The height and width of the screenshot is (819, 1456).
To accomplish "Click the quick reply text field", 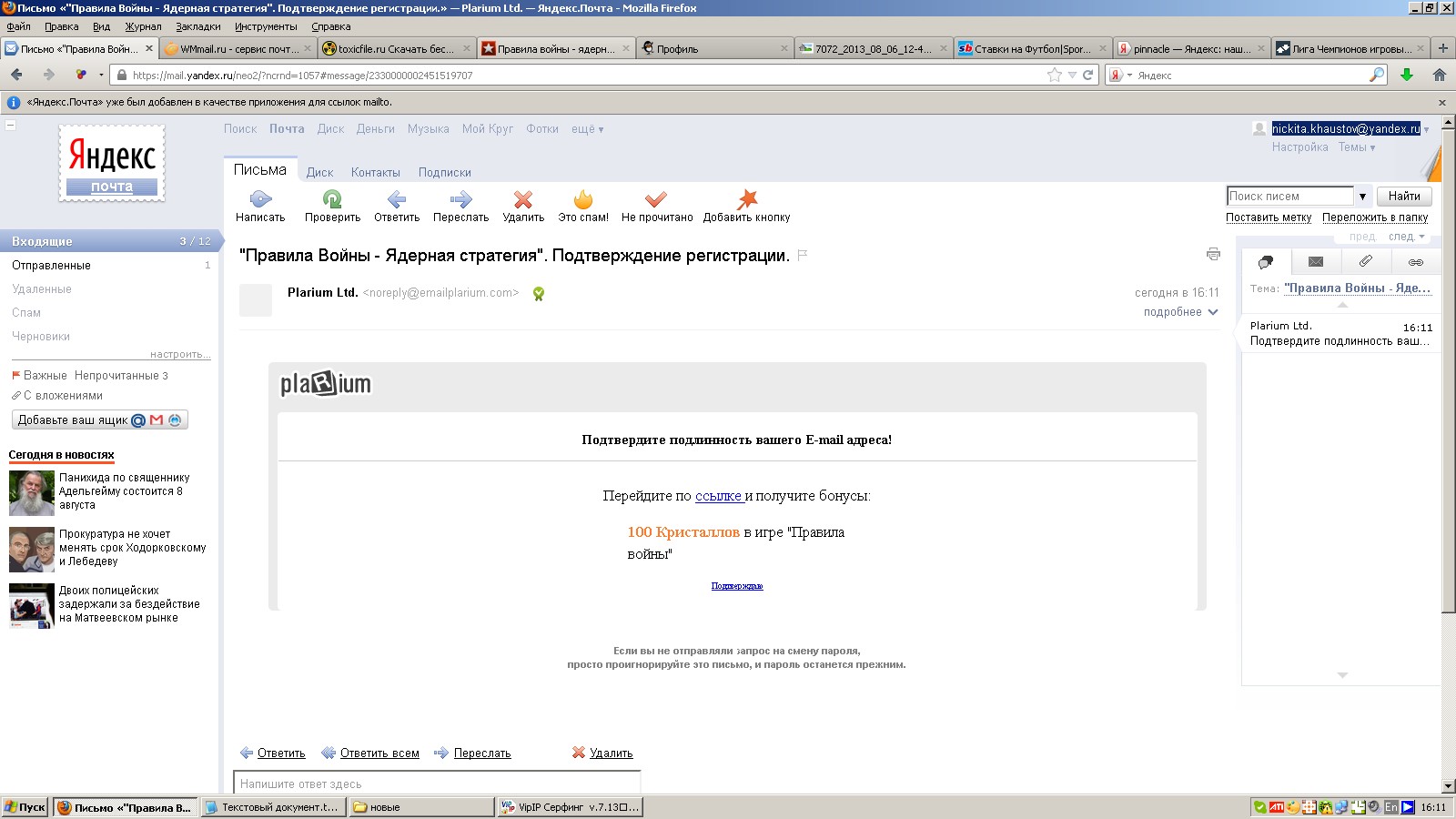I will (x=437, y=783).
